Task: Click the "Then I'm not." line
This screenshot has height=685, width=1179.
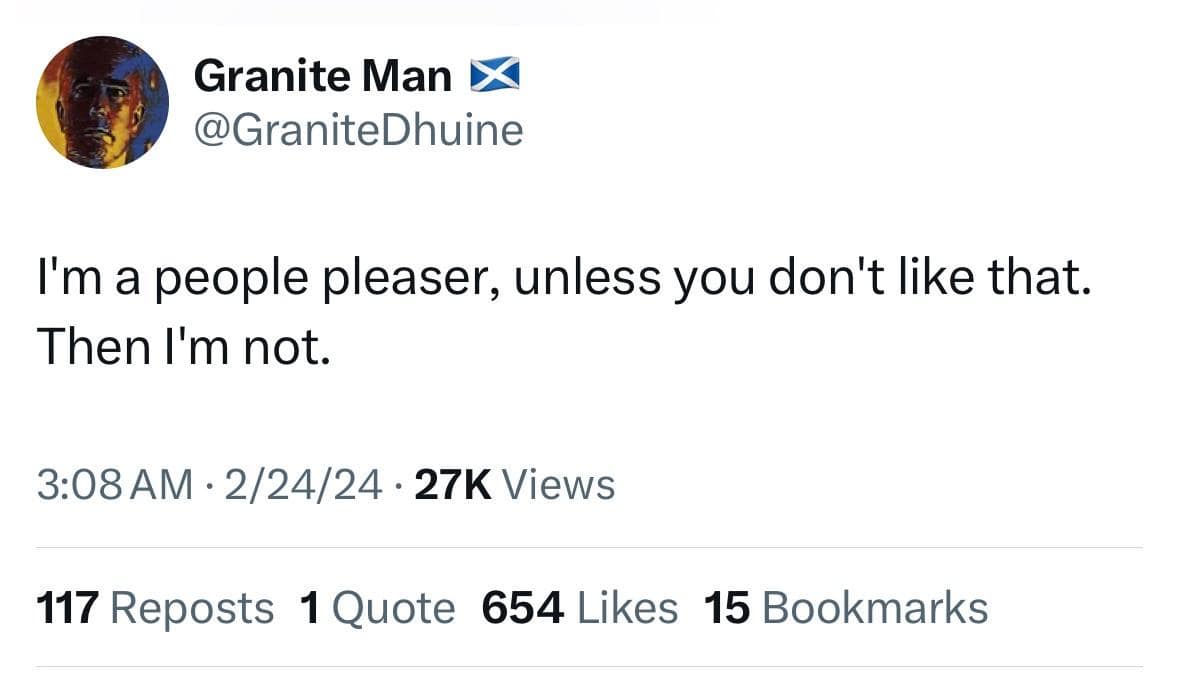Action: click(183, 345)
